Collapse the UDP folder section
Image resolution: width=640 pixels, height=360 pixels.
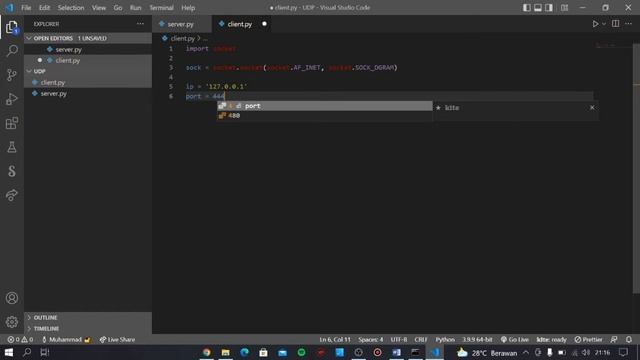tap(88, 71)
